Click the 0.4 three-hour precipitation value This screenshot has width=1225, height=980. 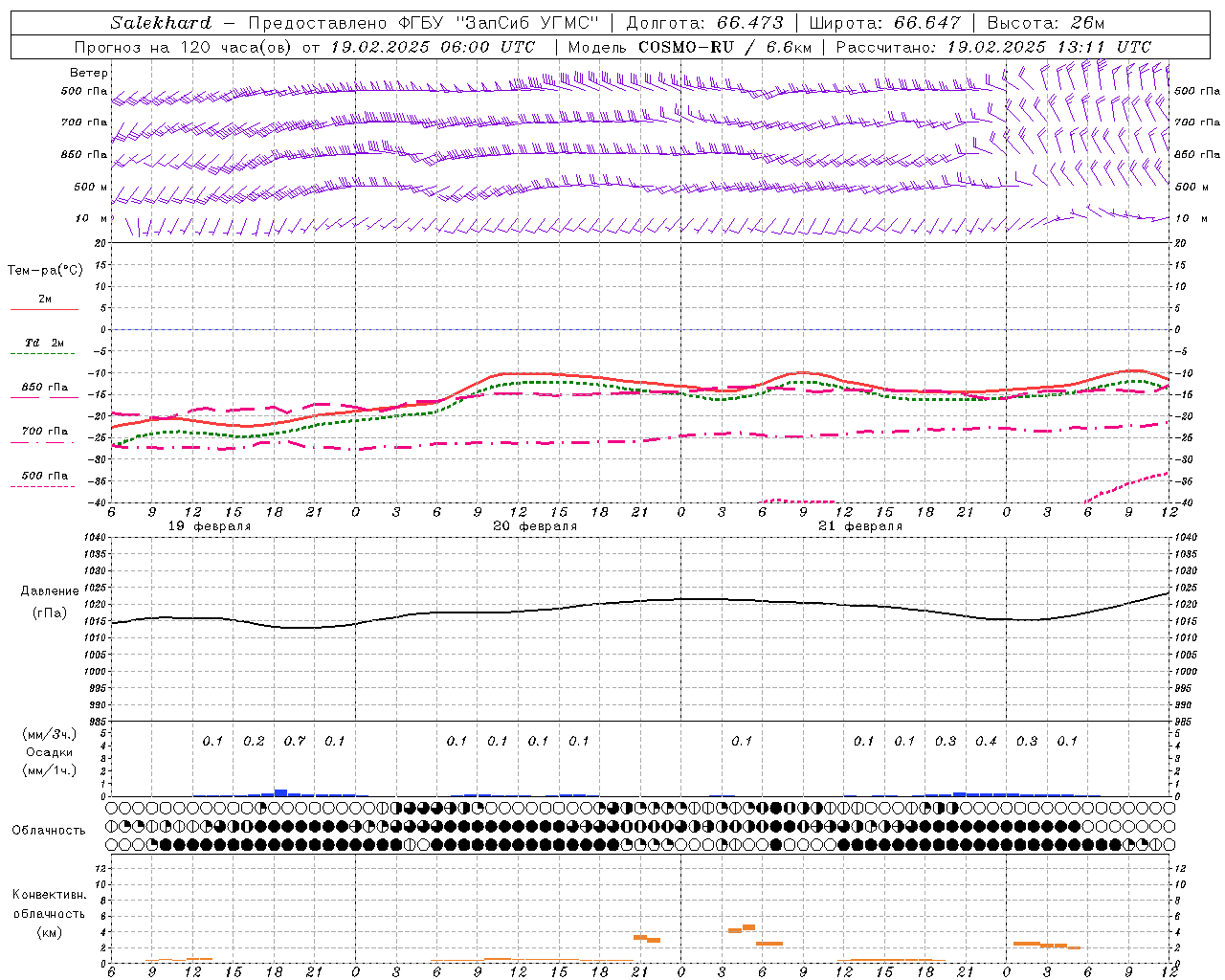click(986, 741)
